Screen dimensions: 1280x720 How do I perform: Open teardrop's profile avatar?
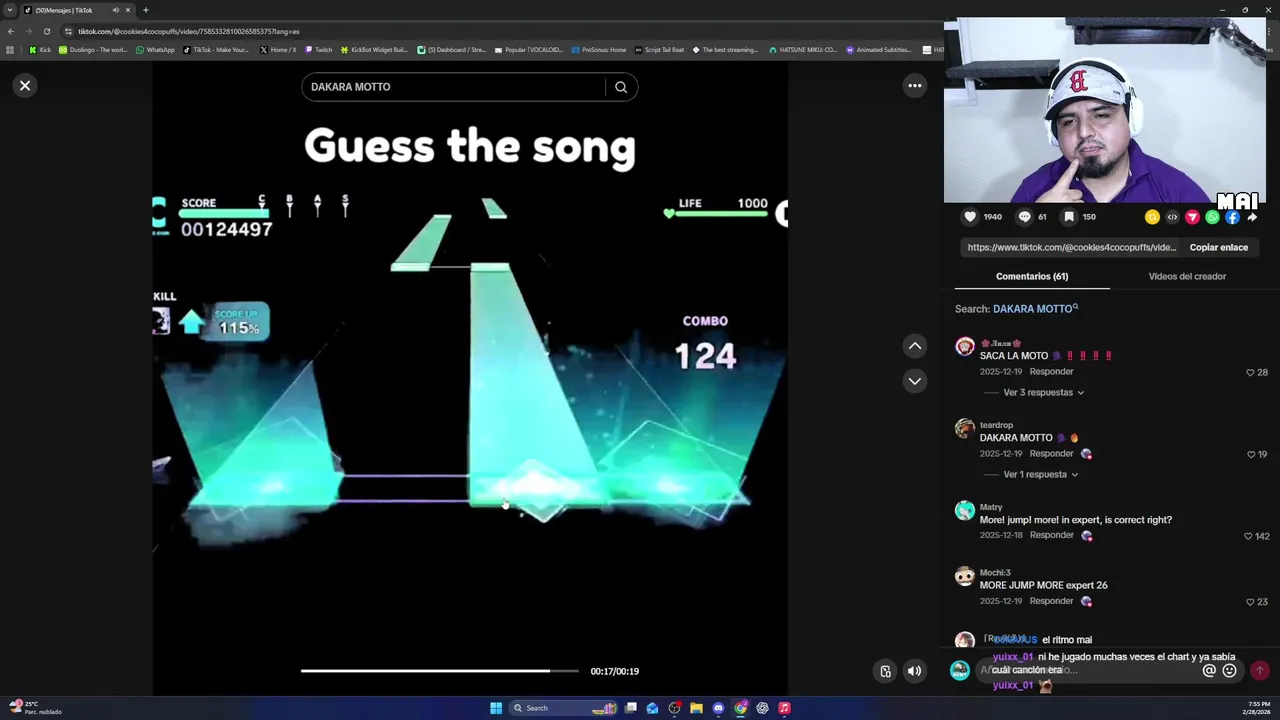click(x=964, y=428)
